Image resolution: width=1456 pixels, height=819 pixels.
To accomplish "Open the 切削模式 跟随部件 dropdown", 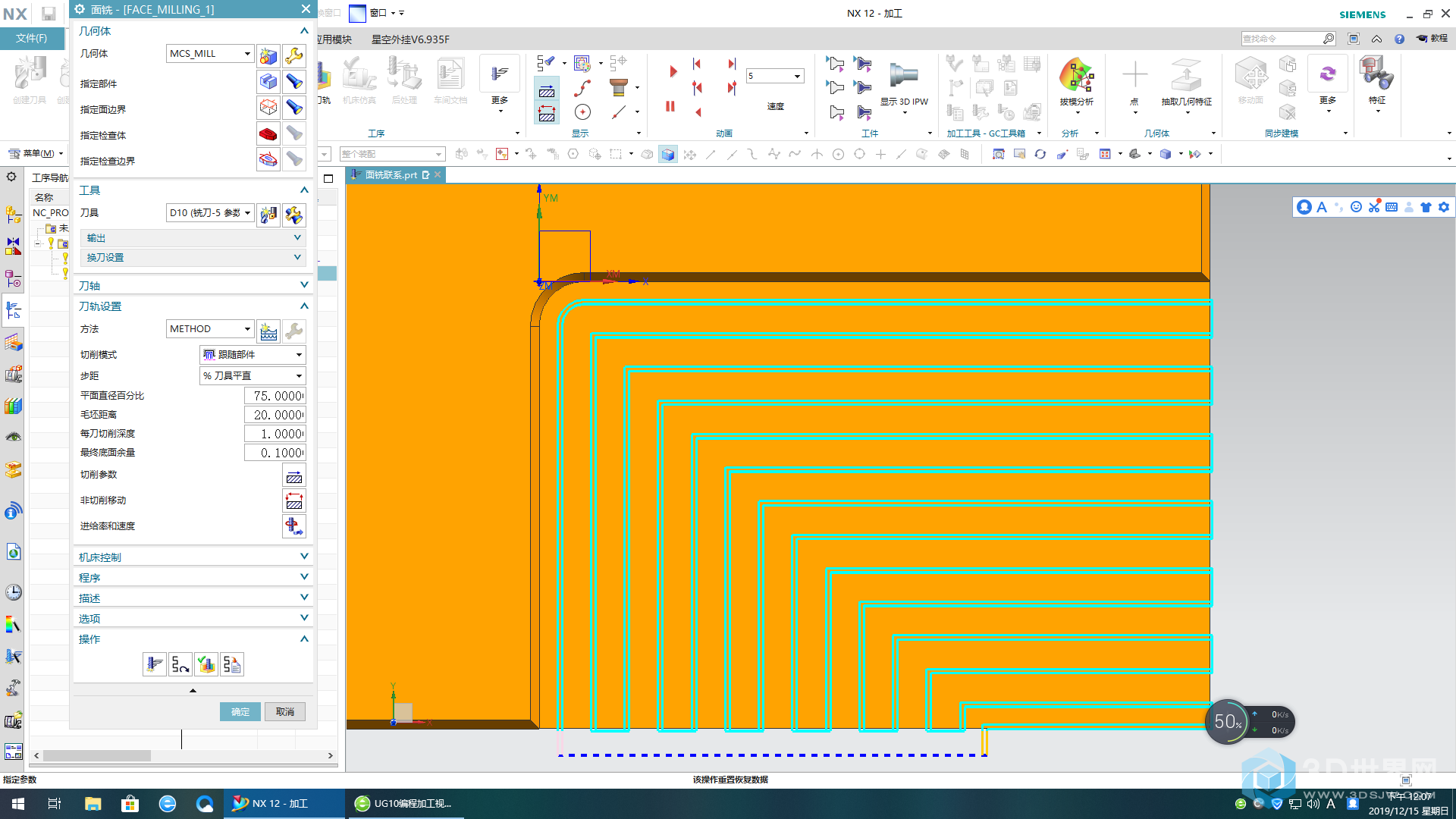I will [253, 354].
